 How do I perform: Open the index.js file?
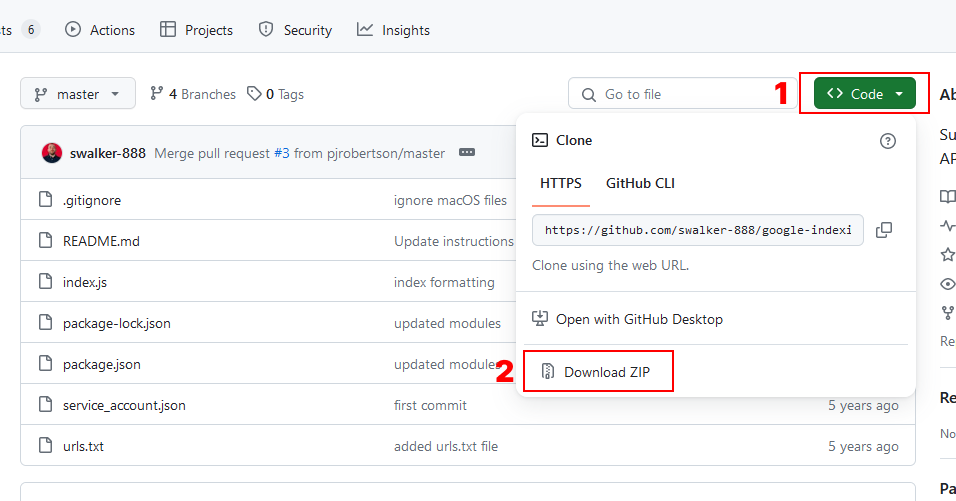coord(85,282)
